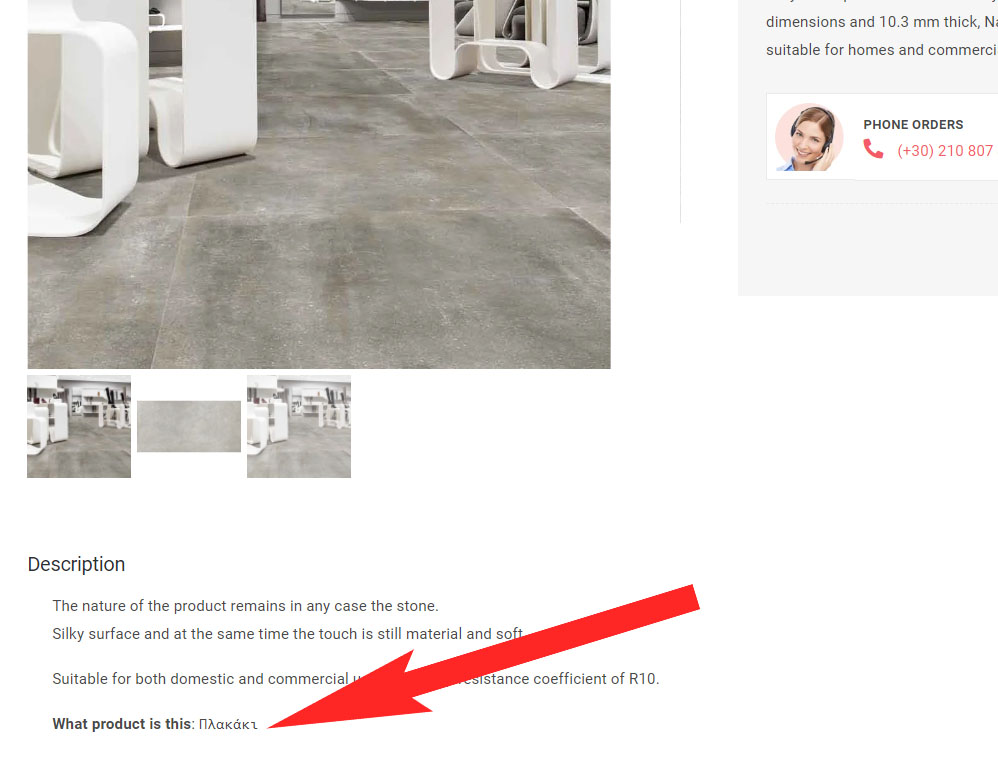The height and width of the screenshot is (777, 998).
Task: Click 'suitable for homes and commerci' line
Action: [x=882, y=50]
